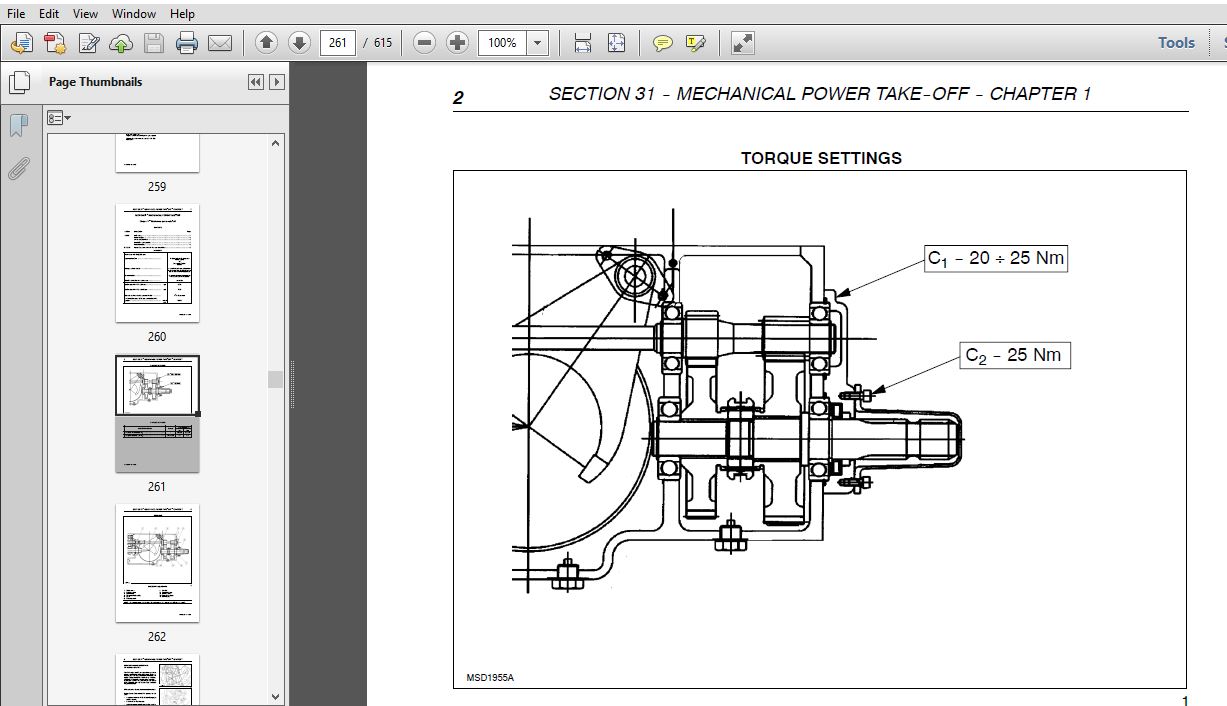Click the Fit Width scrolling icon
Viewport: 1227px width, 706px height.
(x=583, y=43)
